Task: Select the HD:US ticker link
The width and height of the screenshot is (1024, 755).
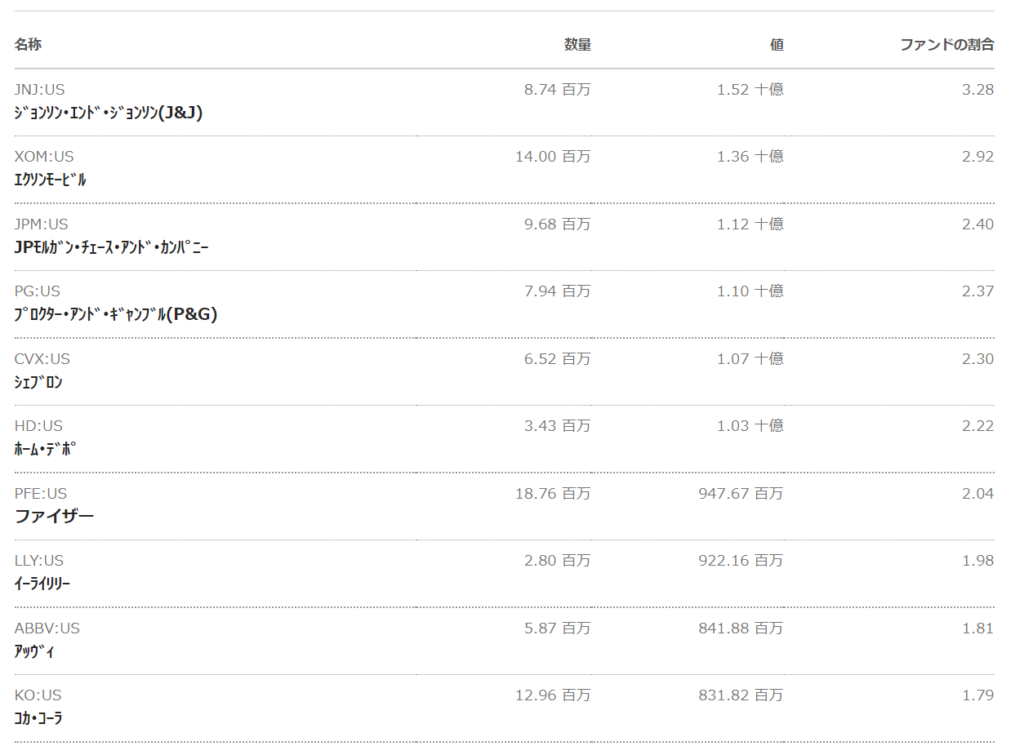Action: 38,426
